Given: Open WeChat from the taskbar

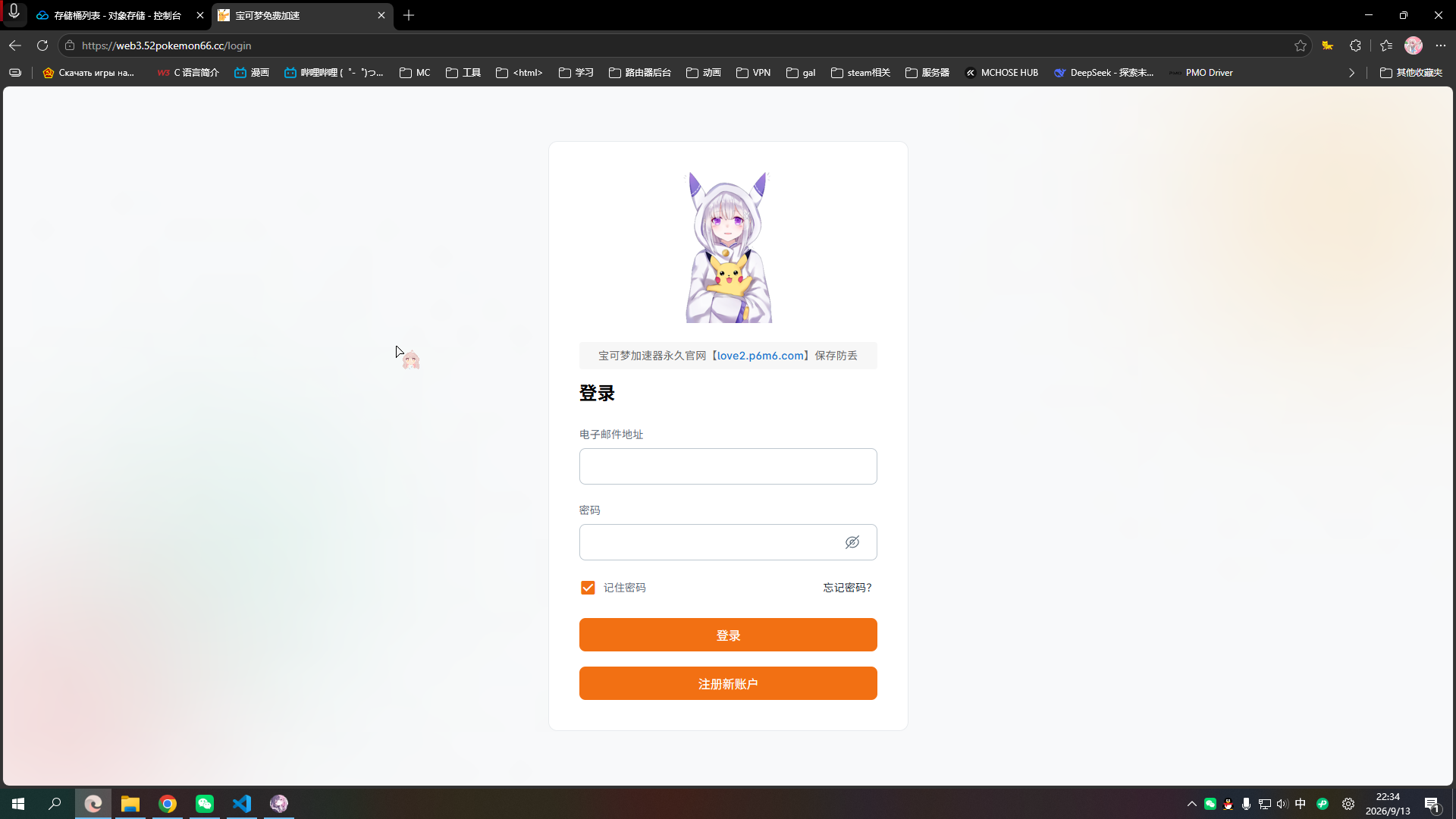Looking at the screenshot, I should (205, 804).
